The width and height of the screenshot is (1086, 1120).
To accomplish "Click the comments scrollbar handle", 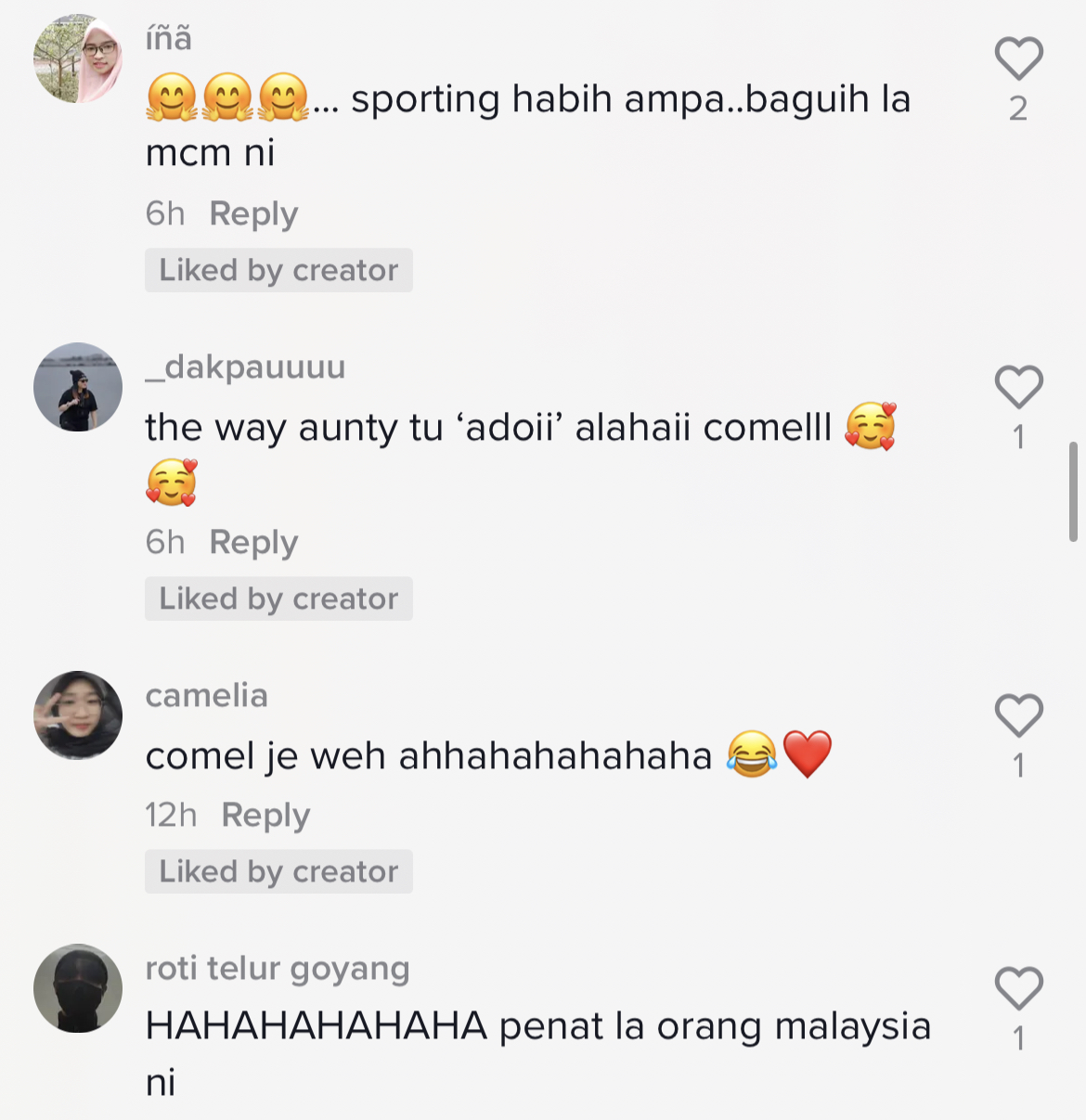I will [1073, 492].
